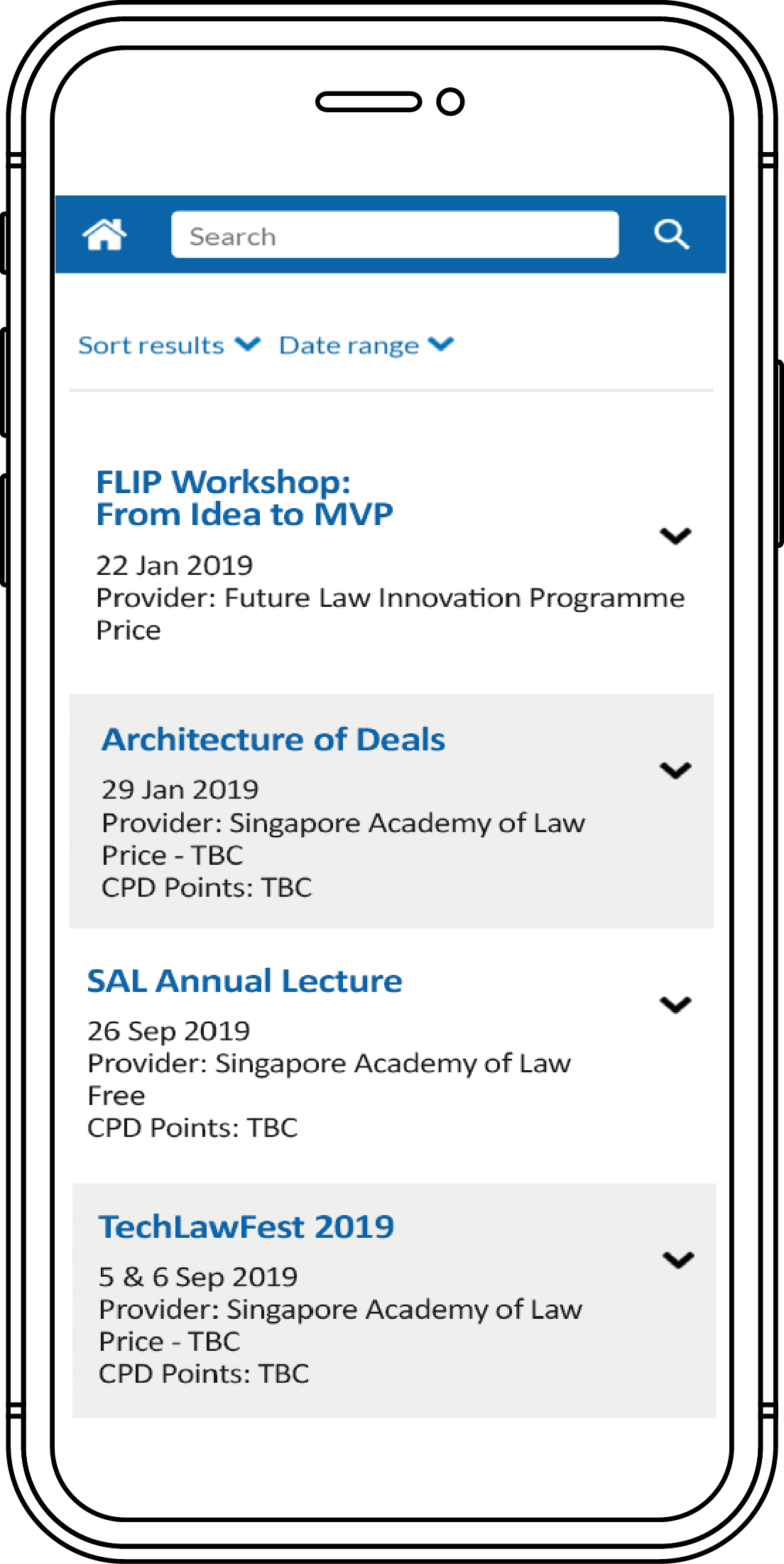Click Provider: Future Law Innovation Programme

[x=390, y=598]
